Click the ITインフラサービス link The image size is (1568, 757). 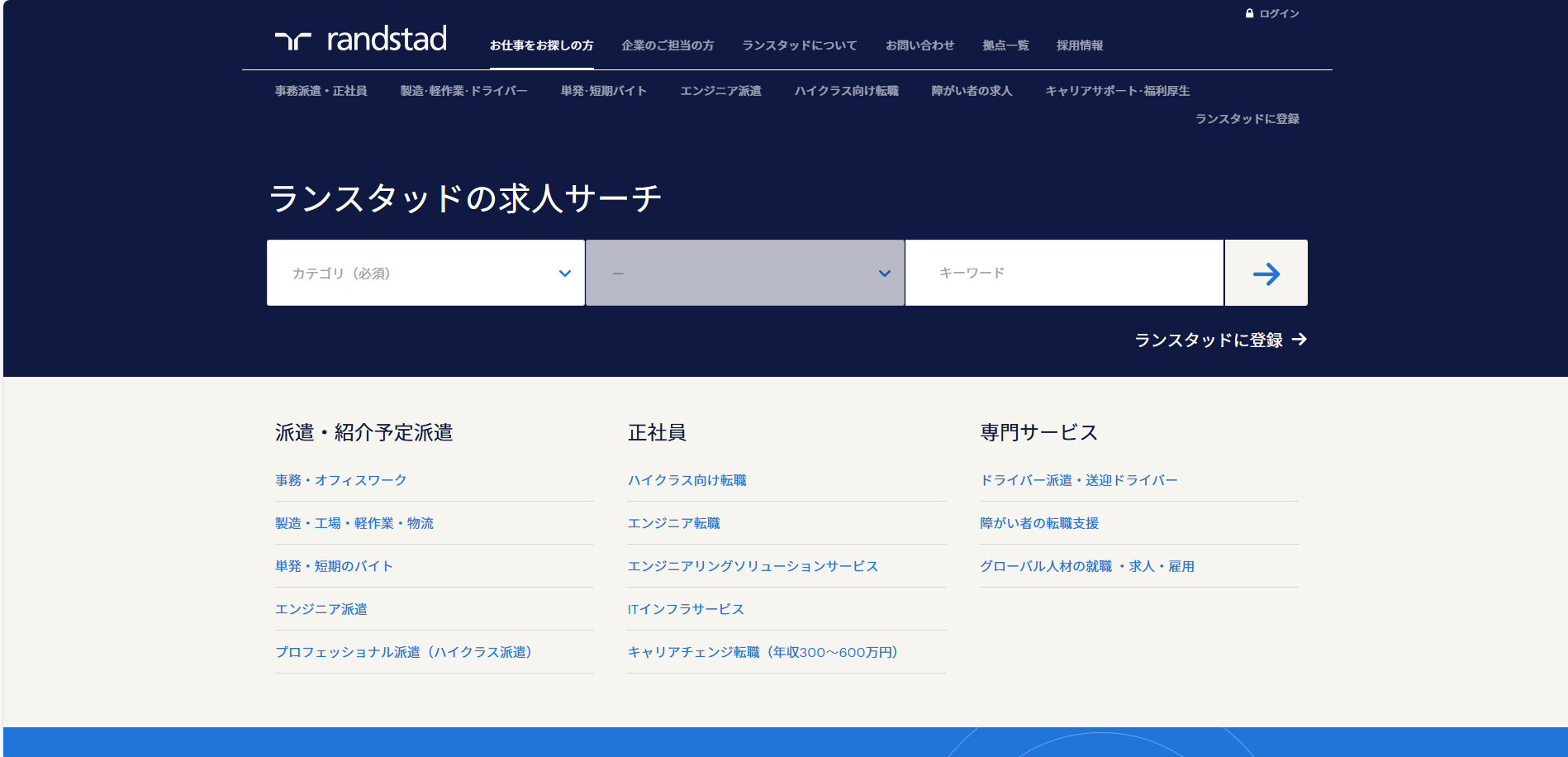(686, 609)
